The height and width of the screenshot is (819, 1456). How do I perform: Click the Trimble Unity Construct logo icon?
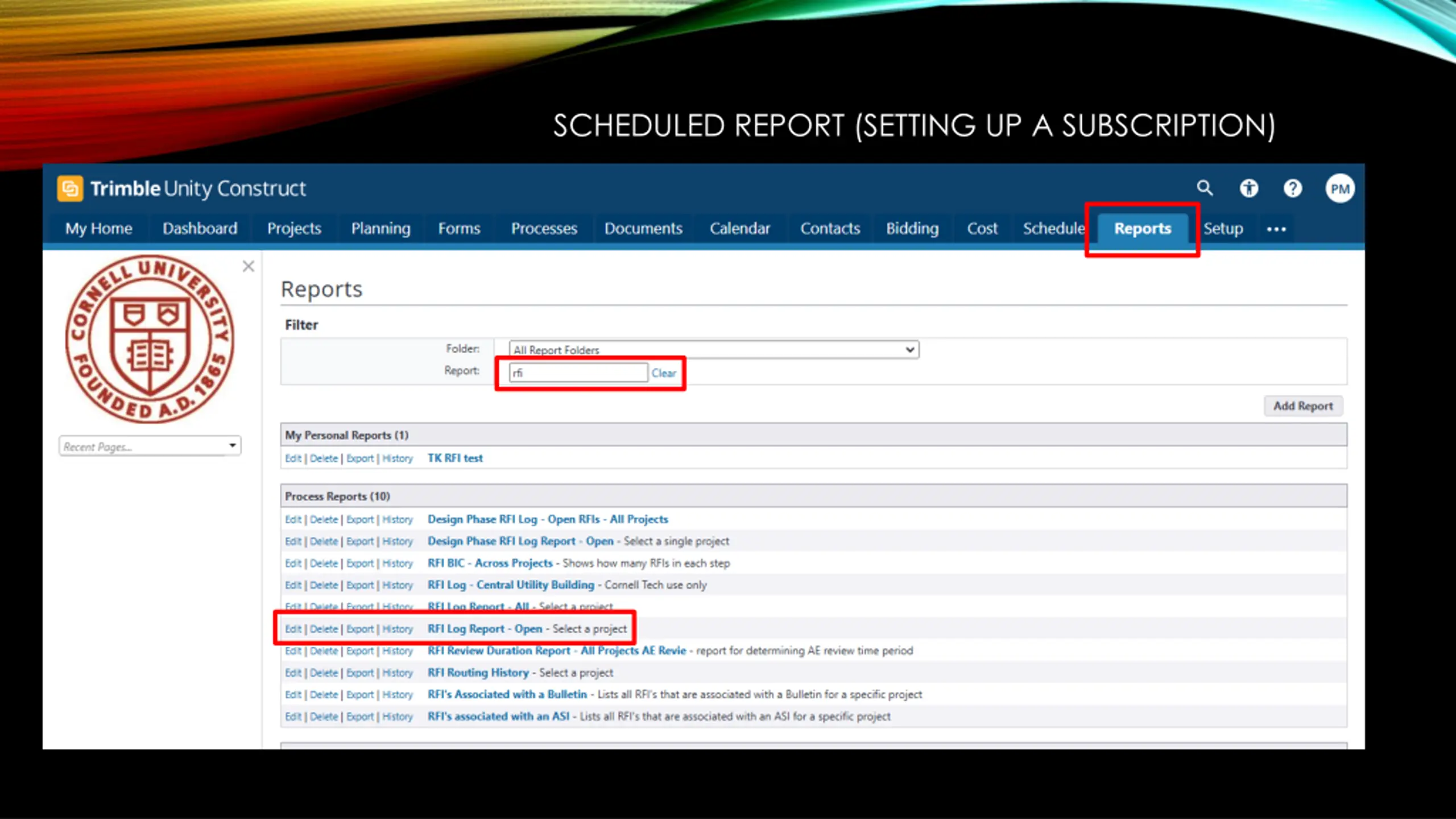70,188
